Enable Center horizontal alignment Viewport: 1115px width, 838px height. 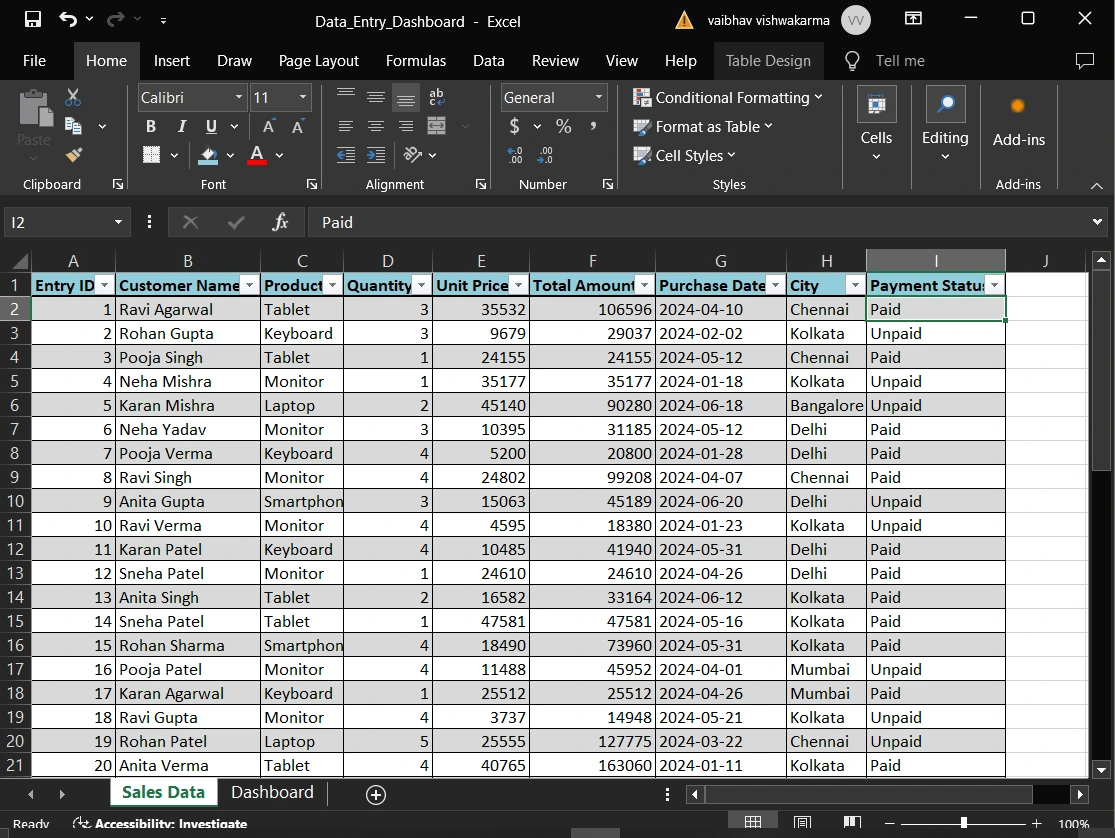pyautogui.click(x=376, y=126)
